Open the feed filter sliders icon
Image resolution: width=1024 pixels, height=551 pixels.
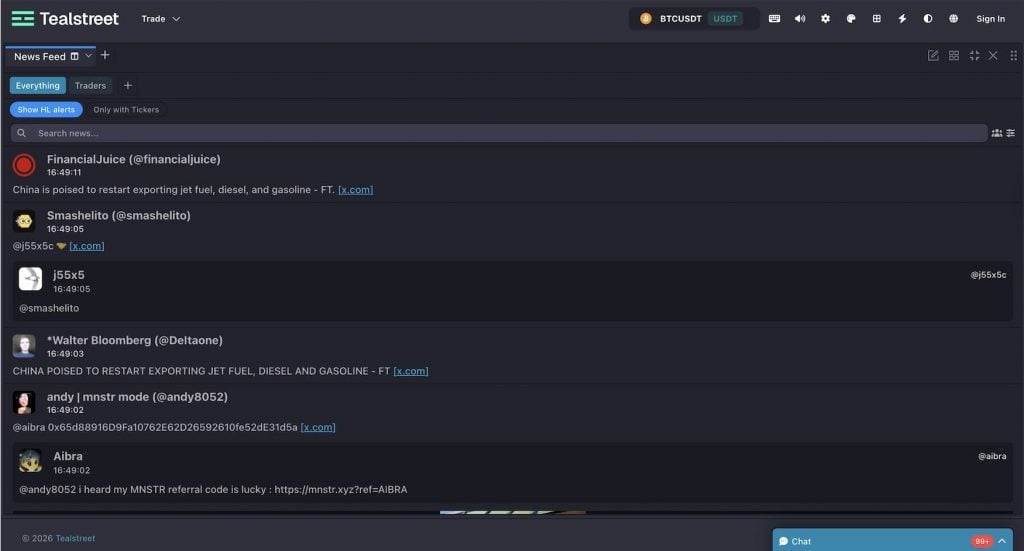[x=1011, y=133]
